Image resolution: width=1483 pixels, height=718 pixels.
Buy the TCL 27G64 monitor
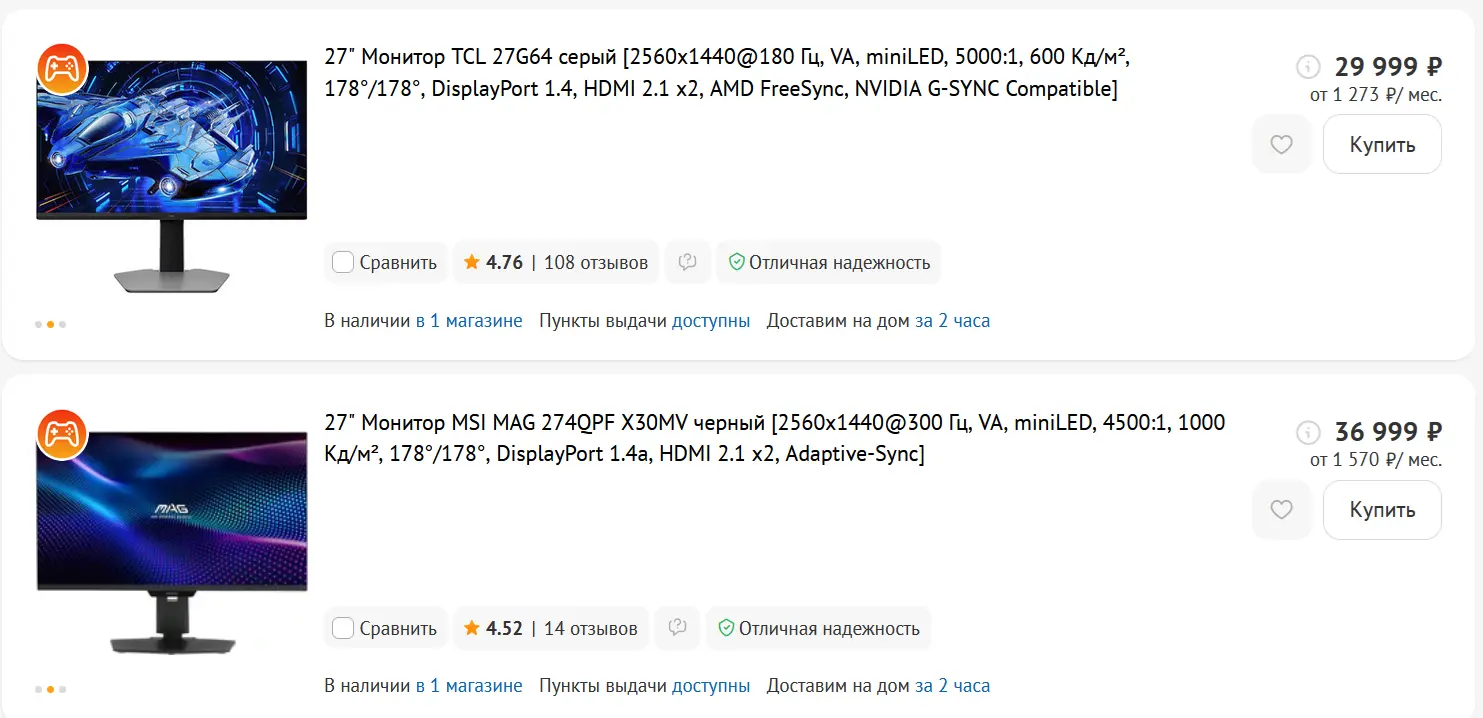pyautogui.click(x=1382, y=145)
